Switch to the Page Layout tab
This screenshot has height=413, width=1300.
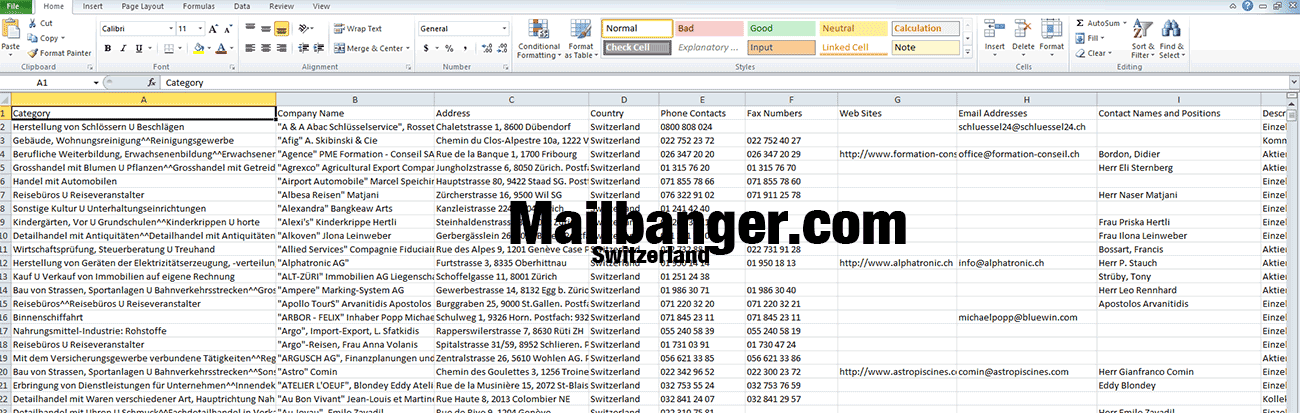coord(142,6)
